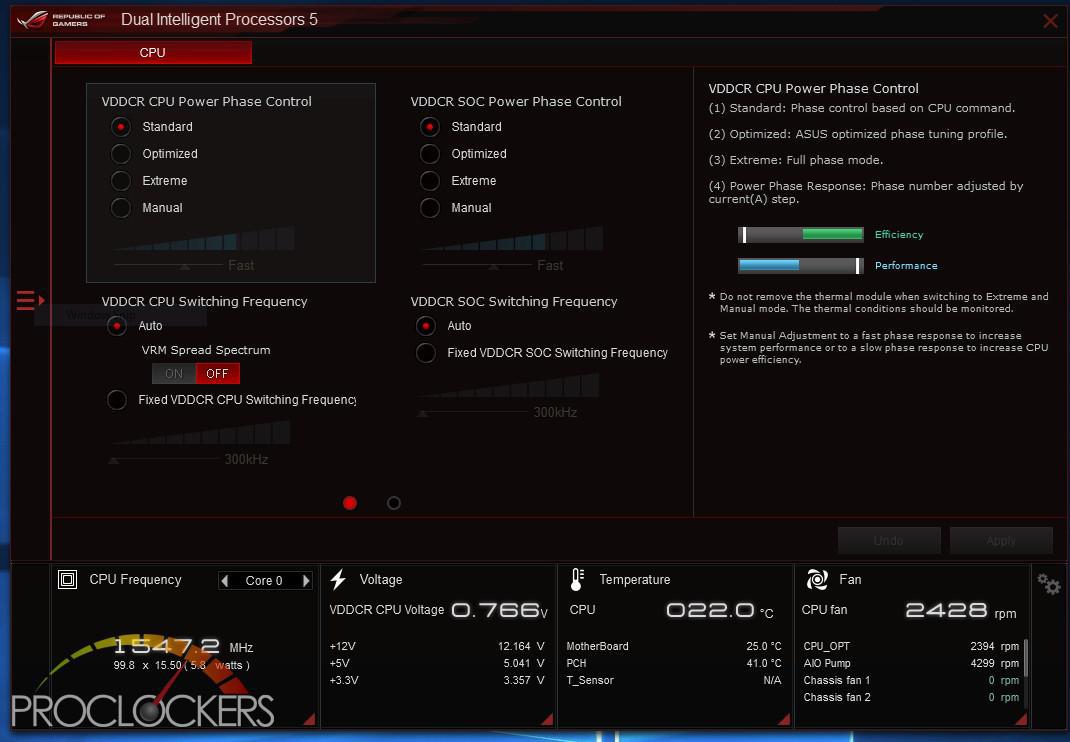Viewport: 1070px width, 742px height.
Task: Click the PCH temperature row
Action: [674, 663]
